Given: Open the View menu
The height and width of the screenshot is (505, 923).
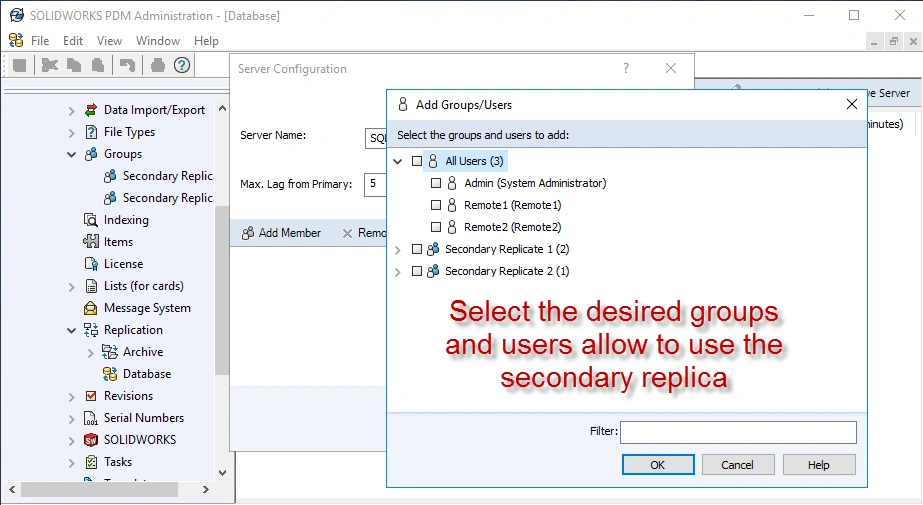Looking at the screenshot, I should tap(109, 41).
